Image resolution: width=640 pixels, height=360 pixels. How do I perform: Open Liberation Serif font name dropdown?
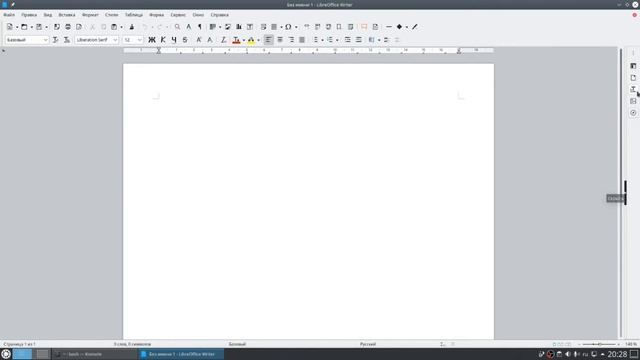(x=115, y=40)
